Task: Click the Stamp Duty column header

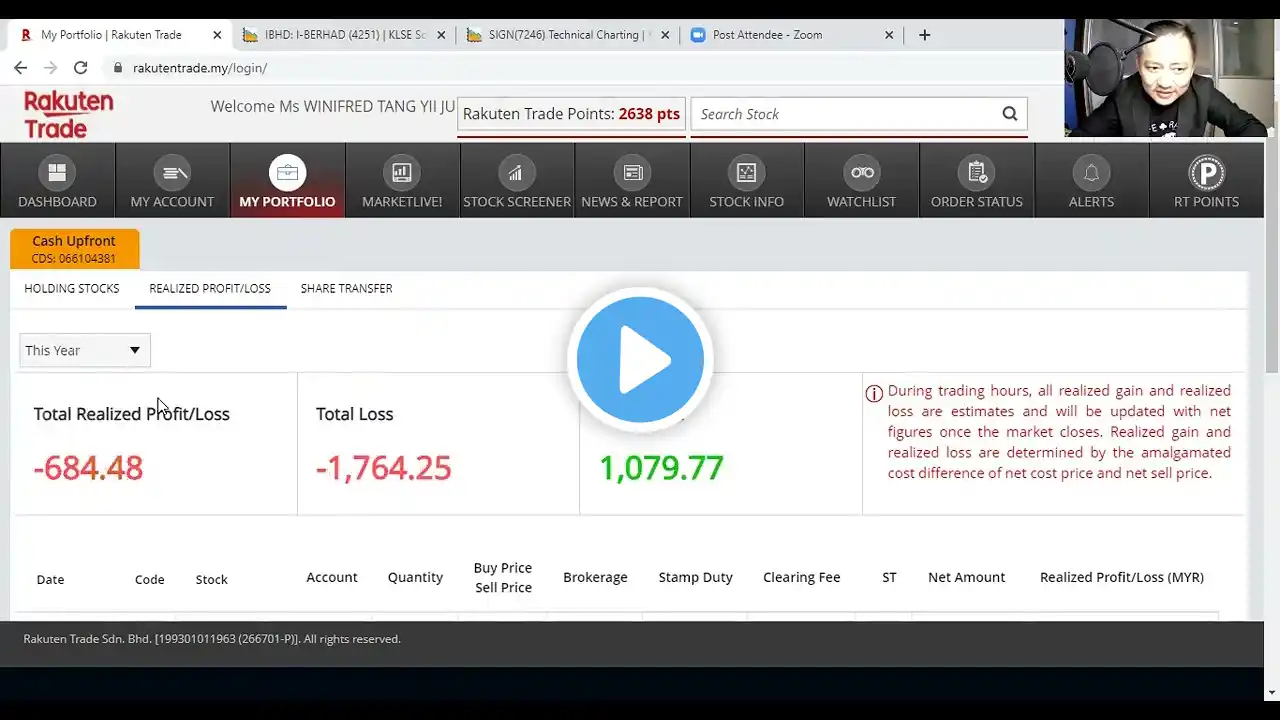Action: pos(696,577)
